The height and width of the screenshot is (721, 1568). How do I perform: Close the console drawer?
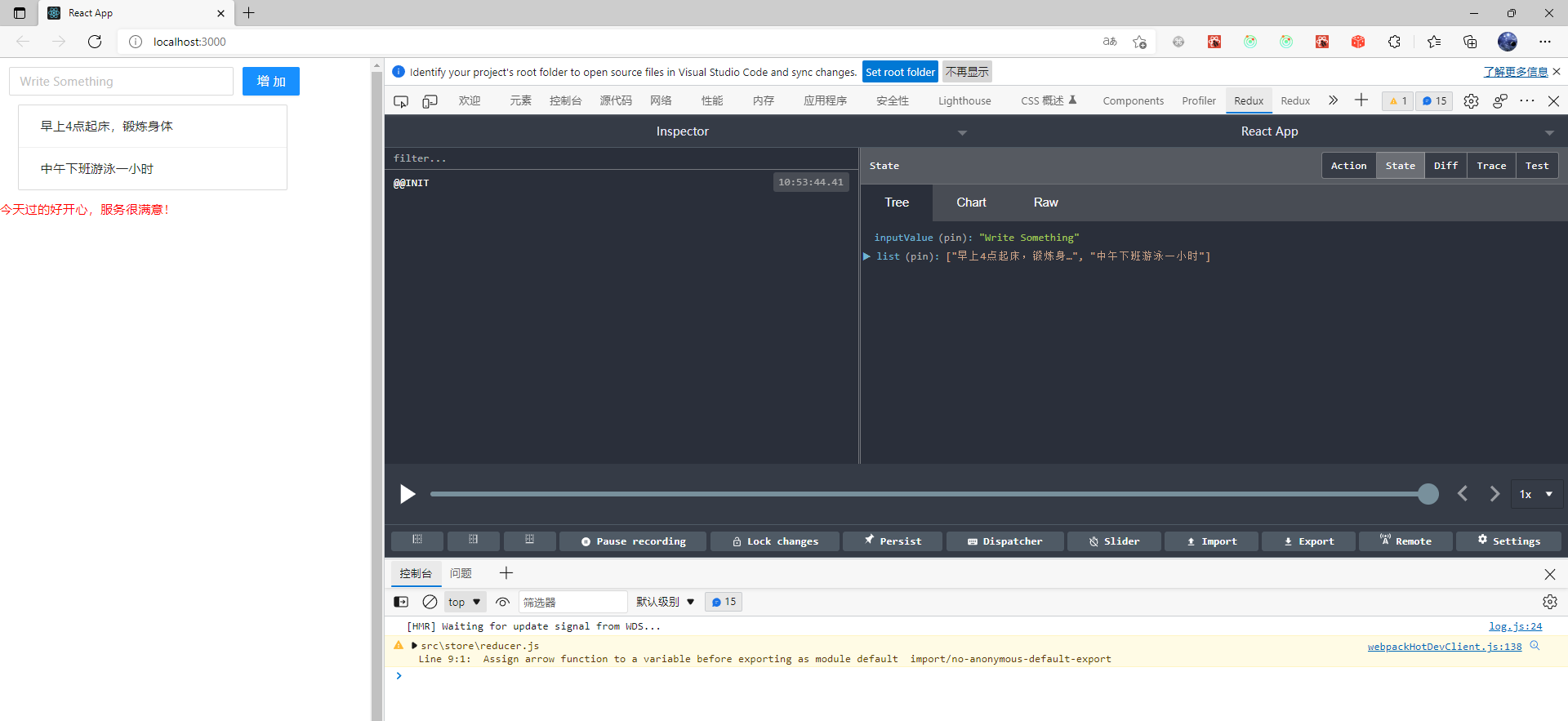coord(1550,574)
